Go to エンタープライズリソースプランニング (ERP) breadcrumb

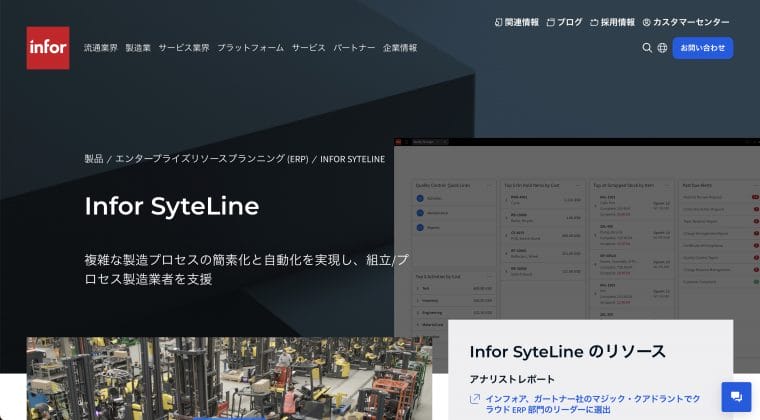pos(211,159)
